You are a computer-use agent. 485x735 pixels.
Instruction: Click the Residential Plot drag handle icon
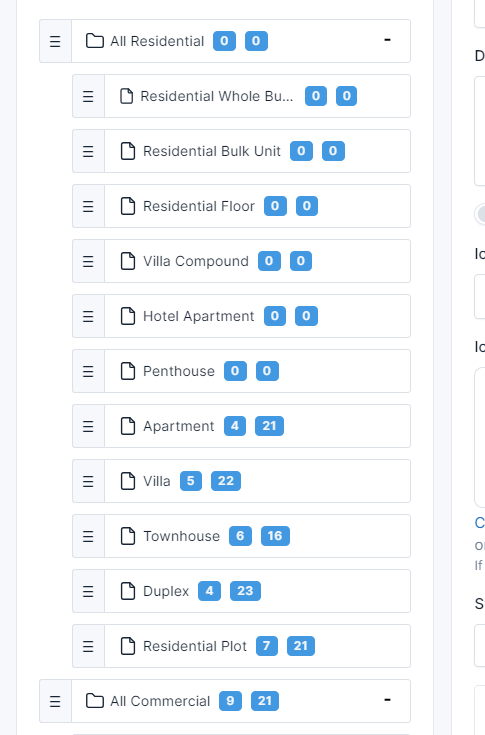(88, 646)
